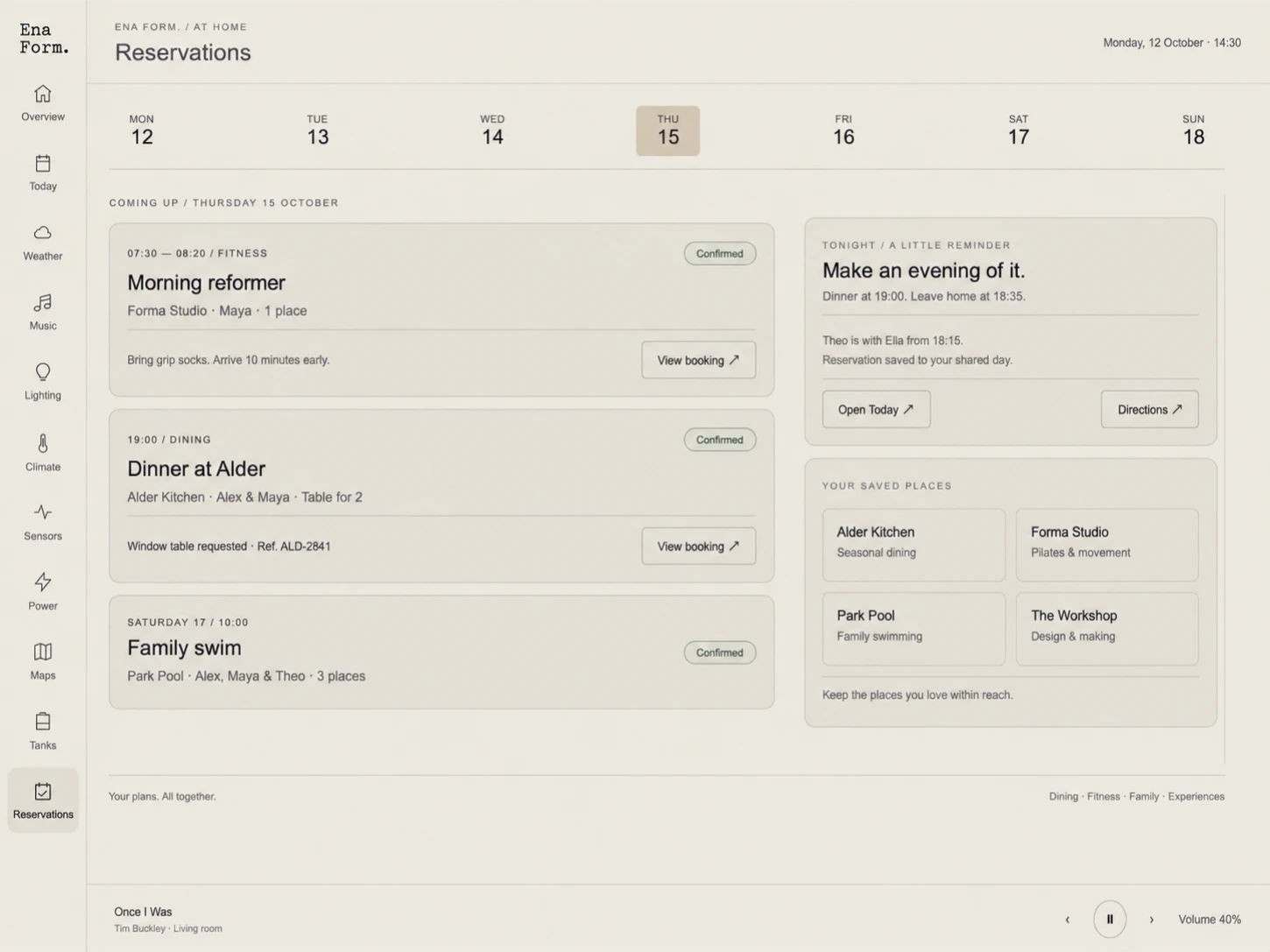This screenshot has width=1270, height=952.
Task: Select Sunday 18 in week strip
Action: 1193,130
